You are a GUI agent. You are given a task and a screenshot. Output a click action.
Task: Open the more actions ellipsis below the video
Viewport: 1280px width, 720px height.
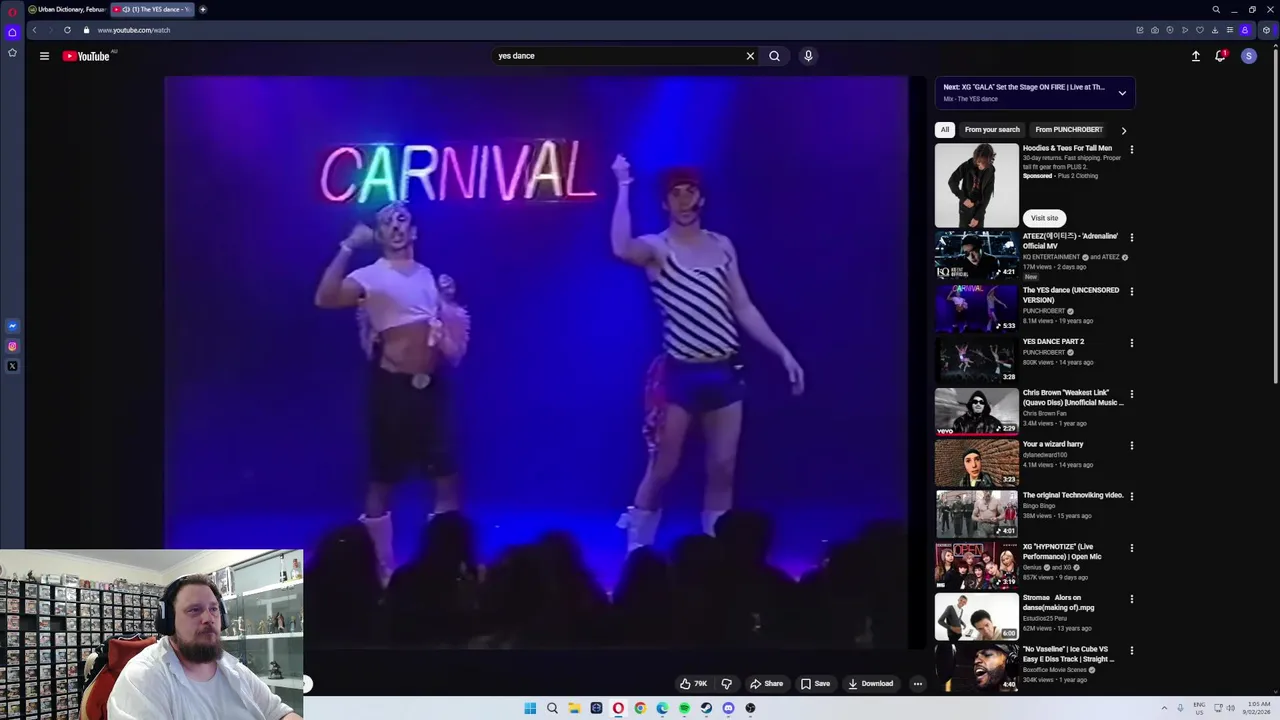(x=917, y=684)
